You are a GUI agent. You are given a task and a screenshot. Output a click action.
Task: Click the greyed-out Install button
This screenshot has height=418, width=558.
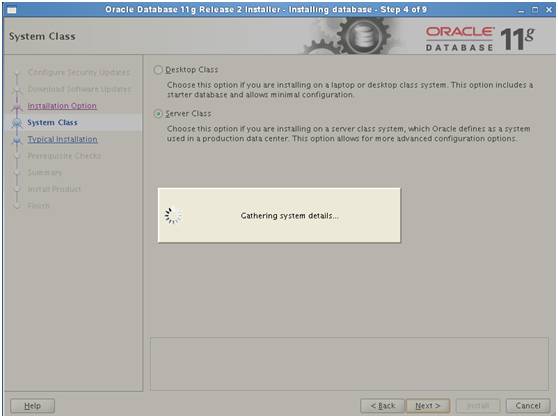point(478,406)
